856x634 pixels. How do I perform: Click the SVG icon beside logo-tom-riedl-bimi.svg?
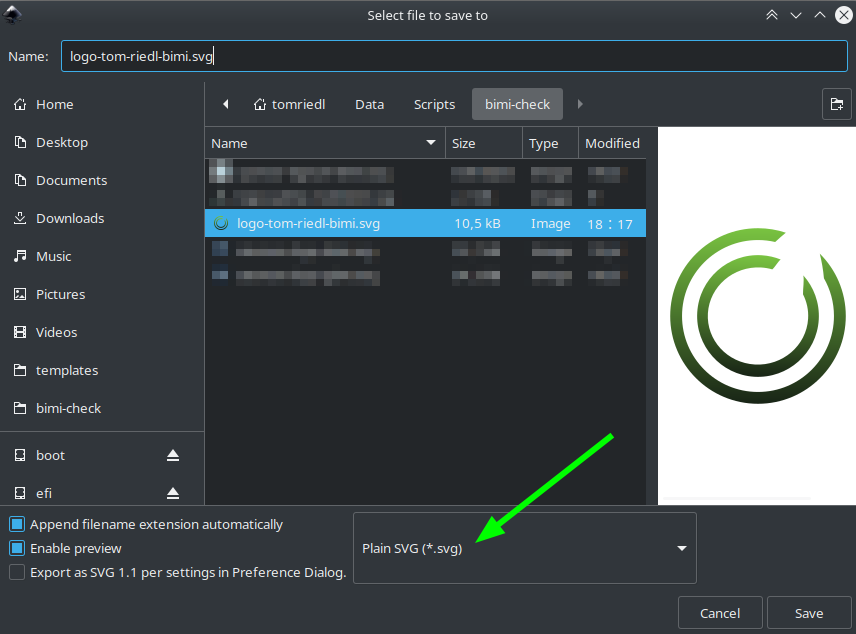[x=221, y=223]
